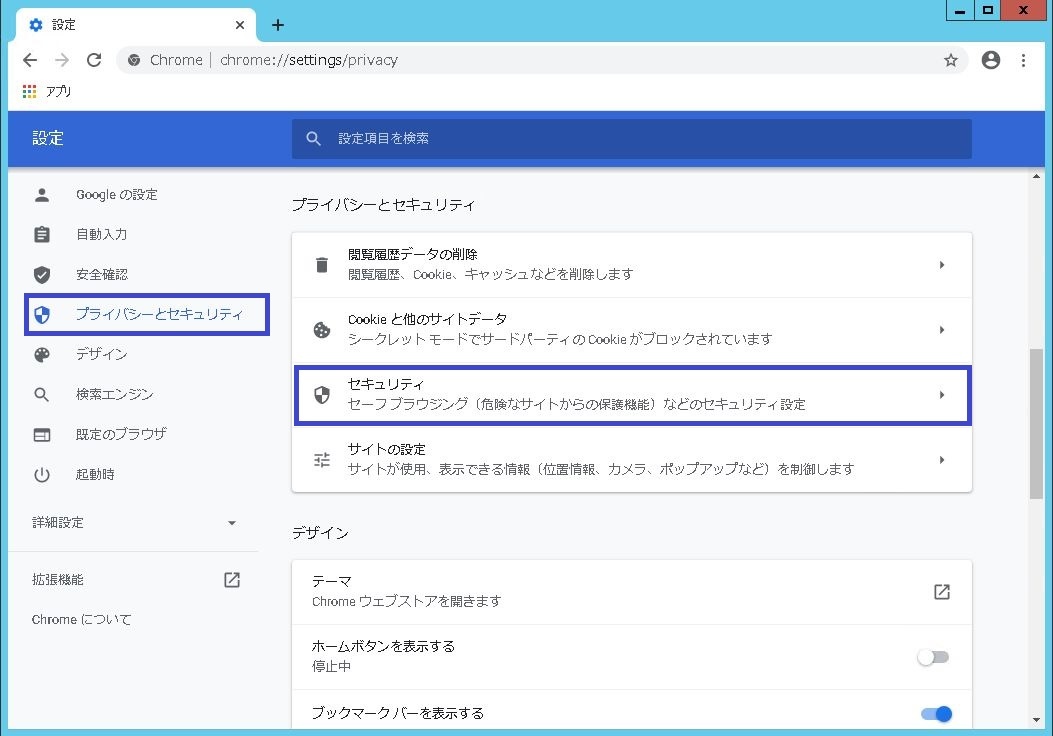Click the セキュリティ row title
Image resolution: width=1053 pixels, height=736 pixels.
coord(385,384)
